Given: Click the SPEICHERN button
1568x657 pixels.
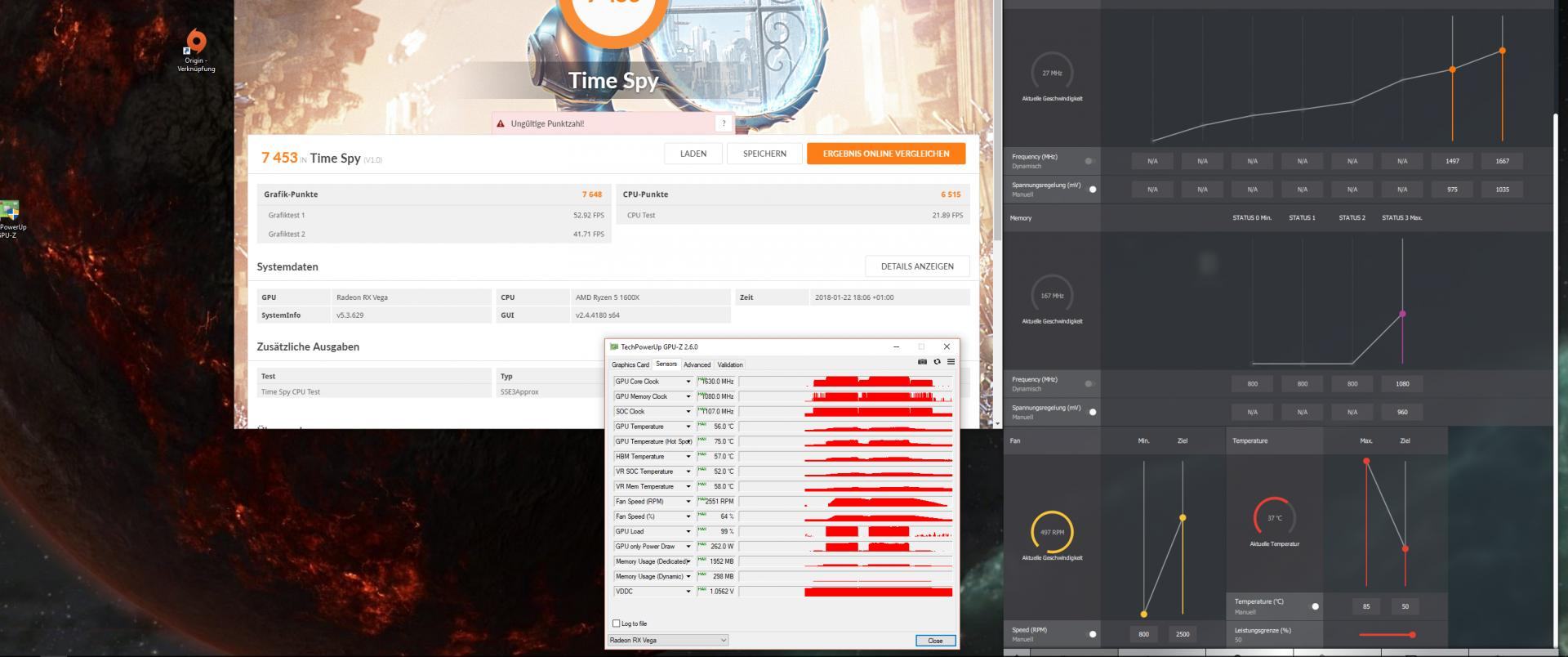Looking at the screenshot, I should coord(764,154).
